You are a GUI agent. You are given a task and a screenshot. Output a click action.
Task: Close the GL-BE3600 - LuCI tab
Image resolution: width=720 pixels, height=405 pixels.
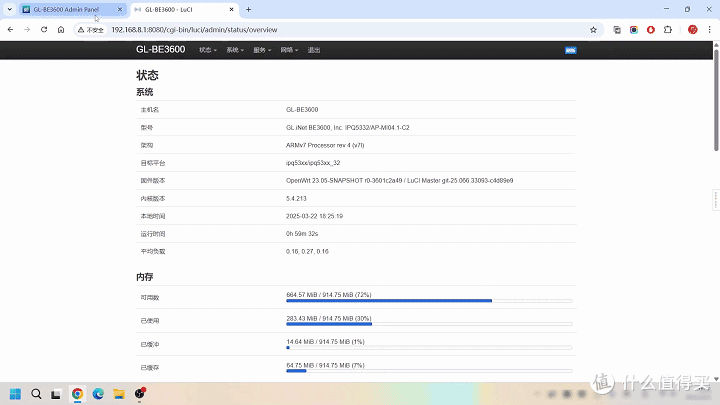tap(231, 9)
